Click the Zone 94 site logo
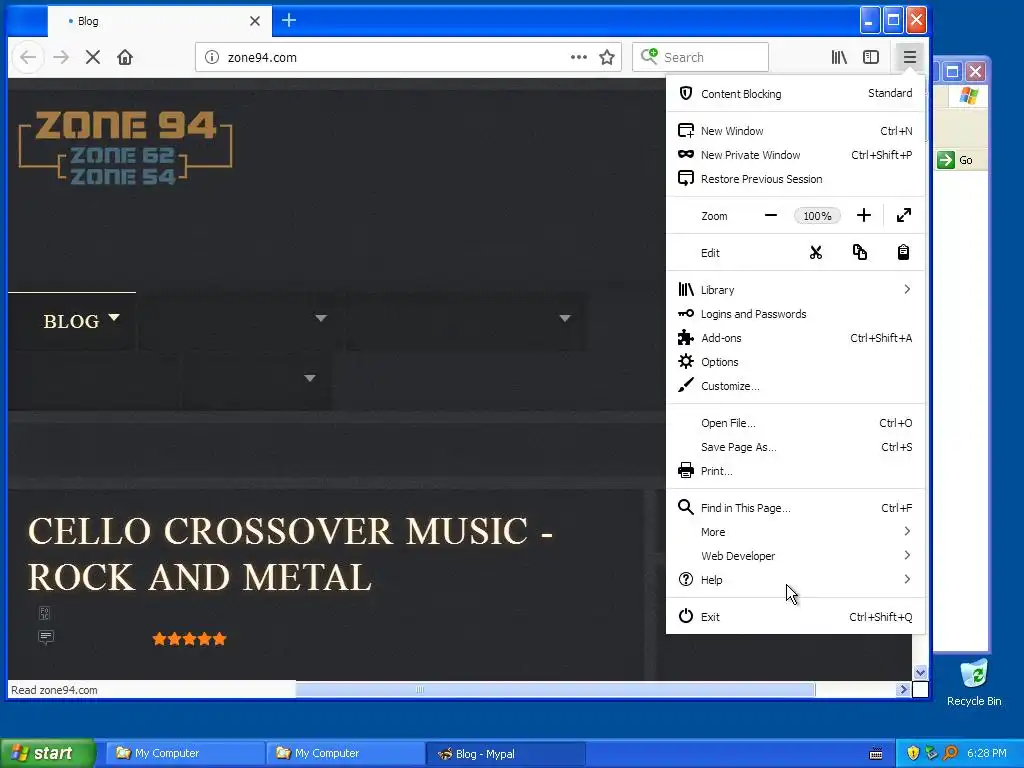 pyautogui.click(x=125, y=148)
